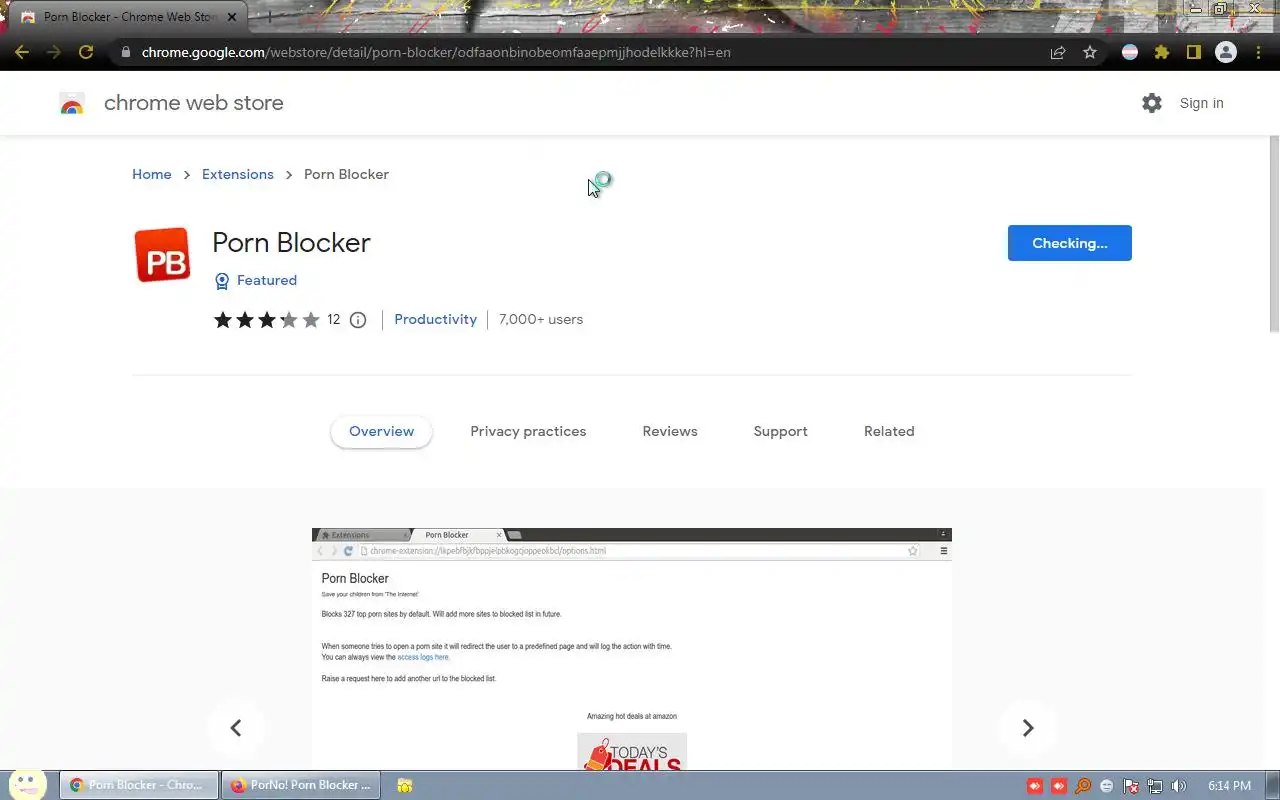Click the Checking... install button
Viewport: 1280px width, 800px height.
click(x=1070, y=243)
